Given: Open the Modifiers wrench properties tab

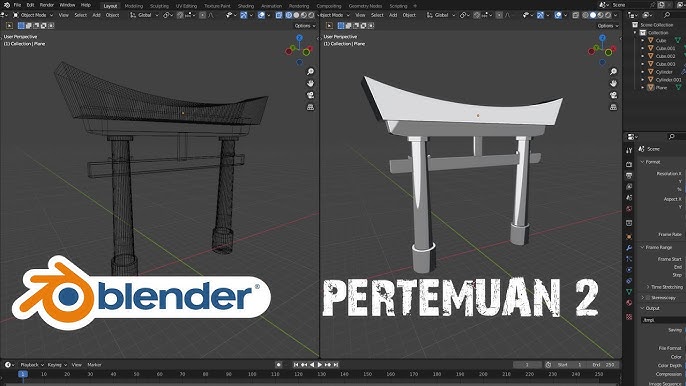Looking at the screenshot, I should 629,248.
